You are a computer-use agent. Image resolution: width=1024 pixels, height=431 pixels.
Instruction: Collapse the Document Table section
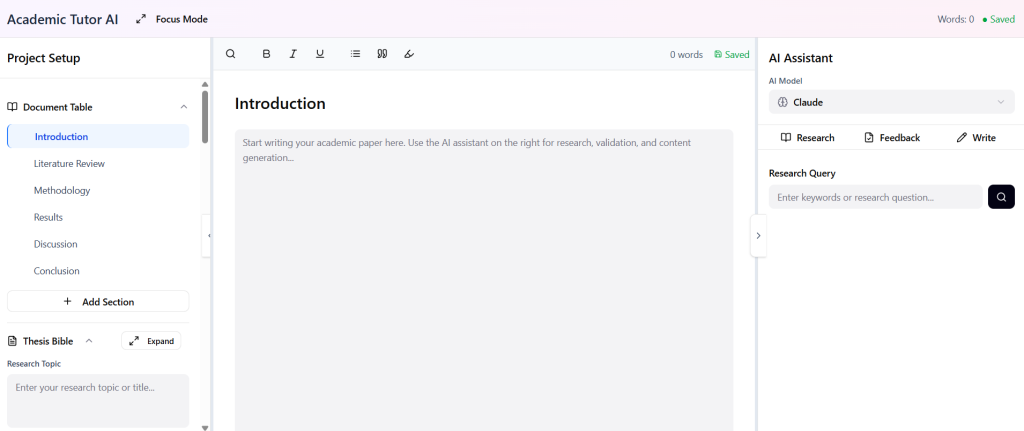pos(183,107)
